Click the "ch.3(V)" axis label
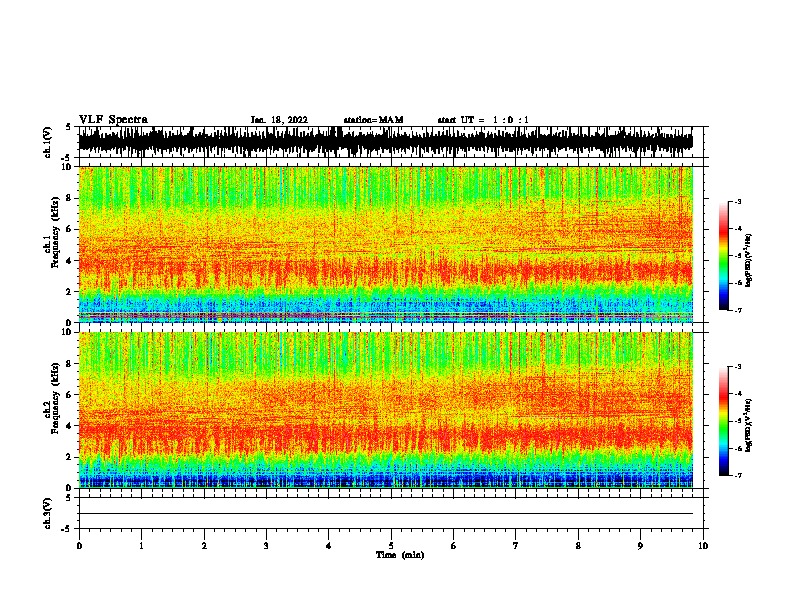 tap(48, 513)
